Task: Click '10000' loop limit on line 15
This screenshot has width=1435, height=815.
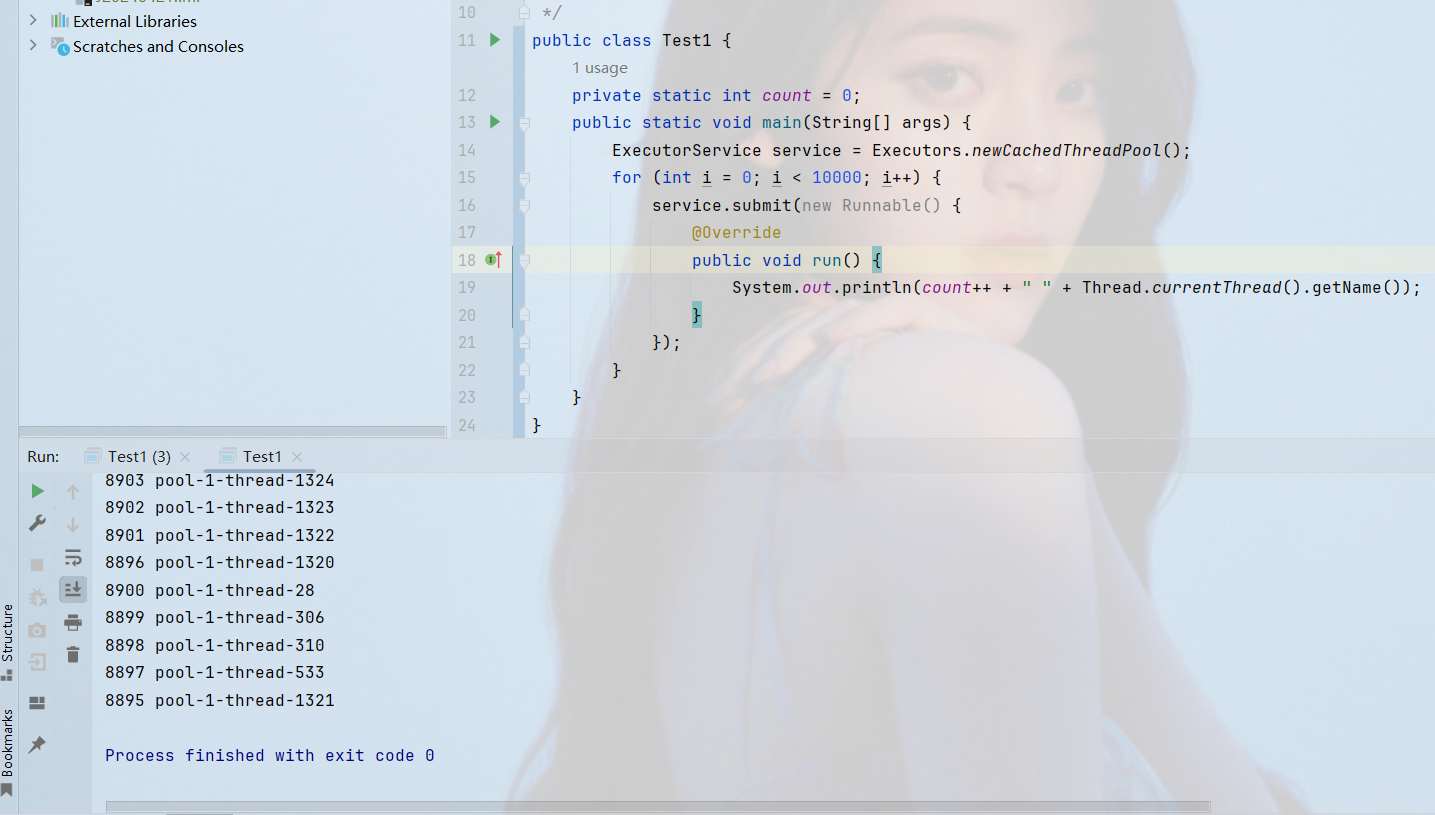Action: click(837, 177)
